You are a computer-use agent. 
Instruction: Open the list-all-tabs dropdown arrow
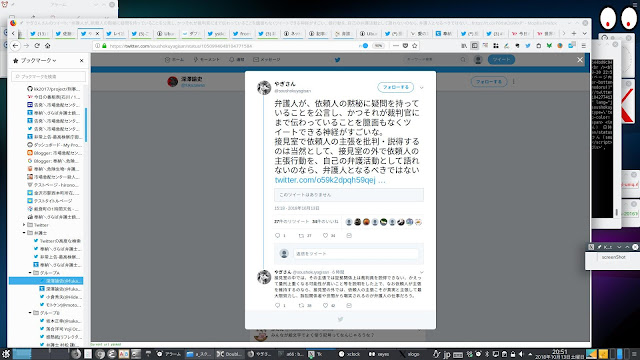coord(584,33)
